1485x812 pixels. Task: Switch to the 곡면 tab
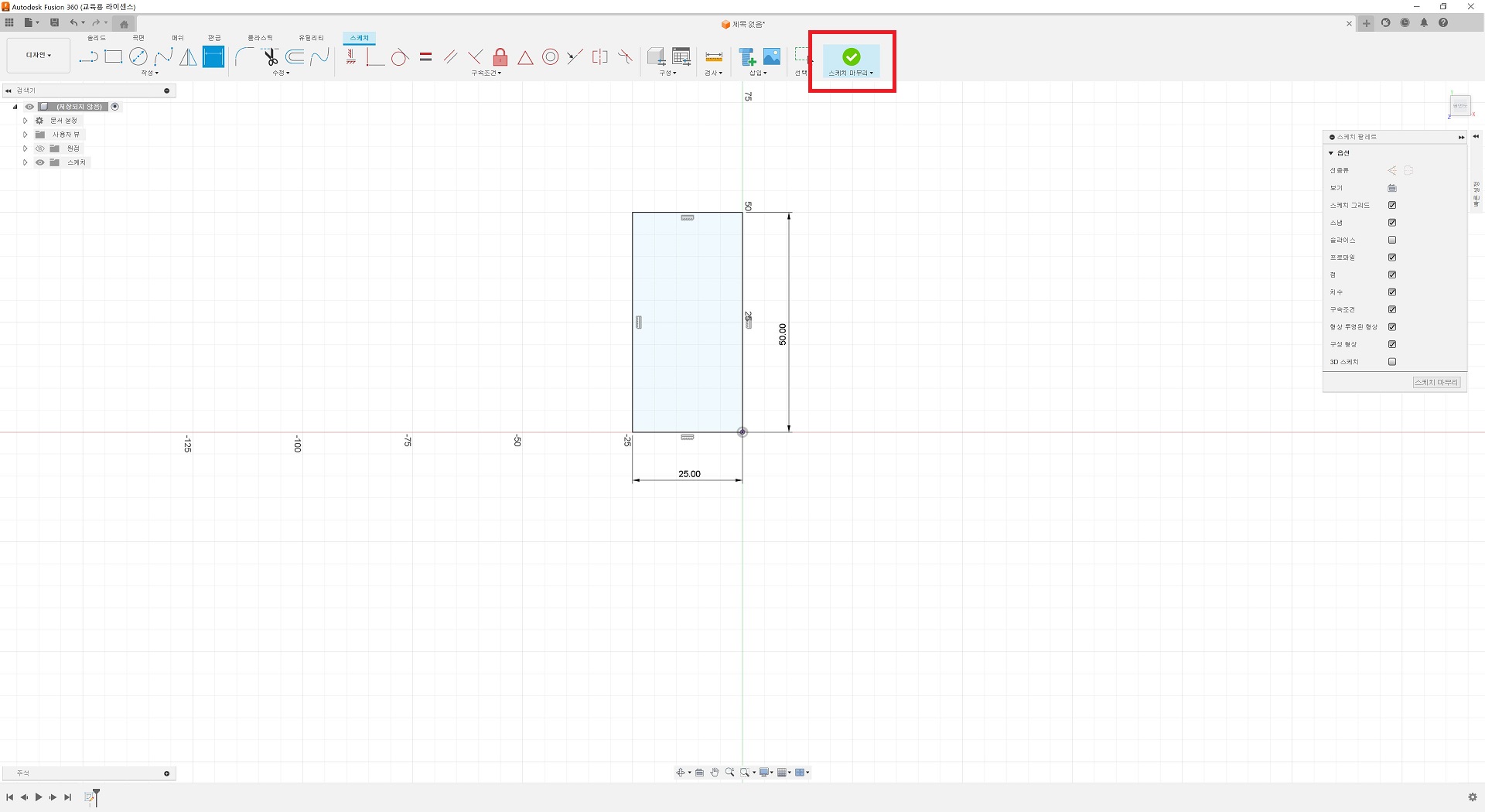(x=138, y=38)
